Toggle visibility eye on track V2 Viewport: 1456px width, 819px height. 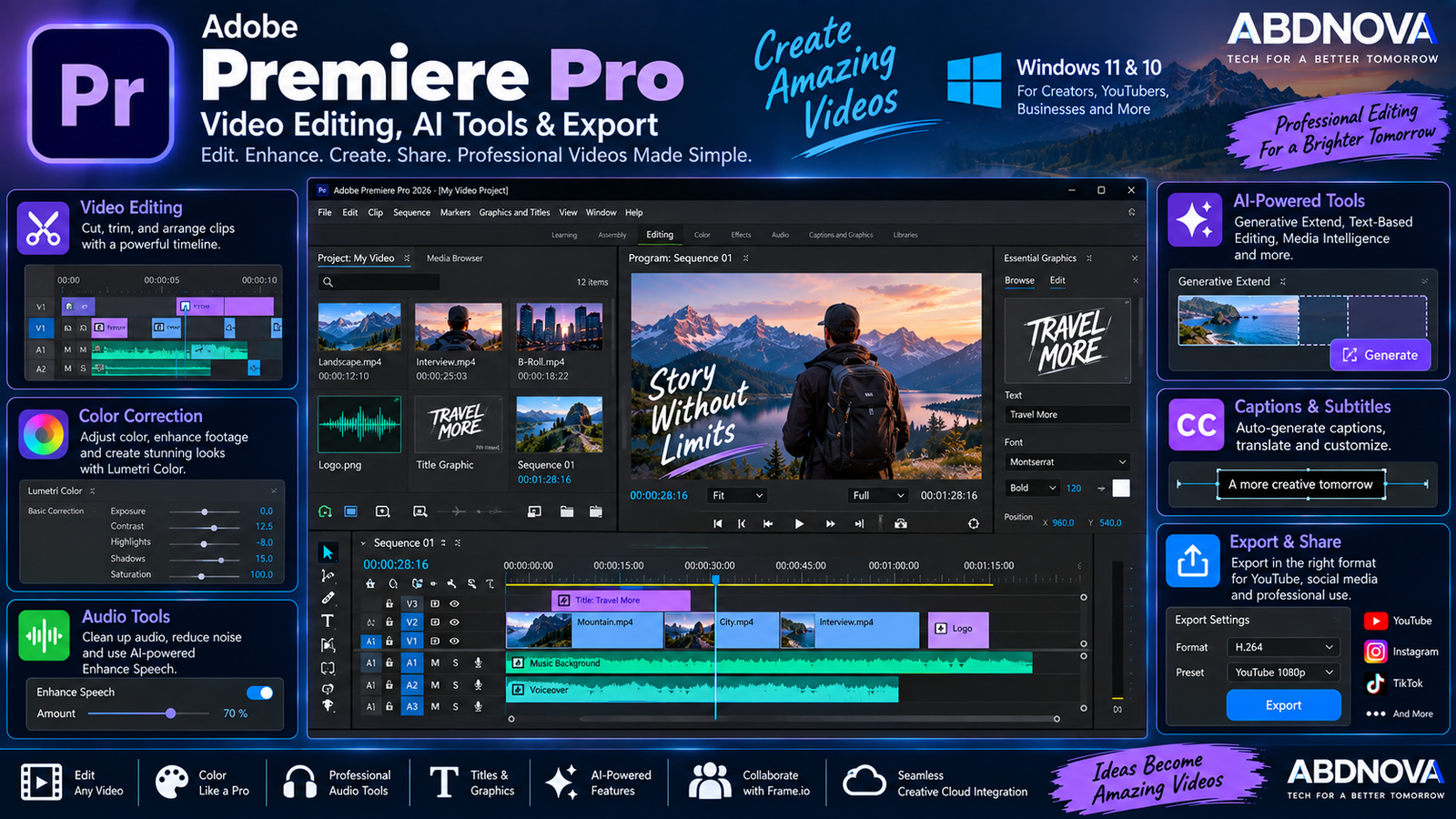454,622
